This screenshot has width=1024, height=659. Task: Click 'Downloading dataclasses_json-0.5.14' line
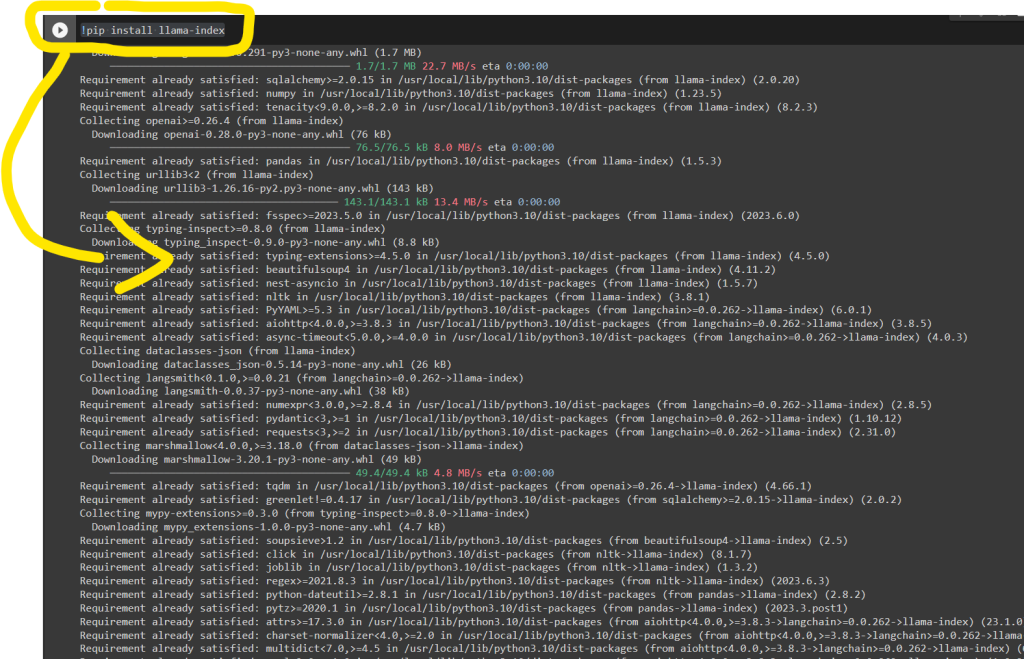pos(271,364)
